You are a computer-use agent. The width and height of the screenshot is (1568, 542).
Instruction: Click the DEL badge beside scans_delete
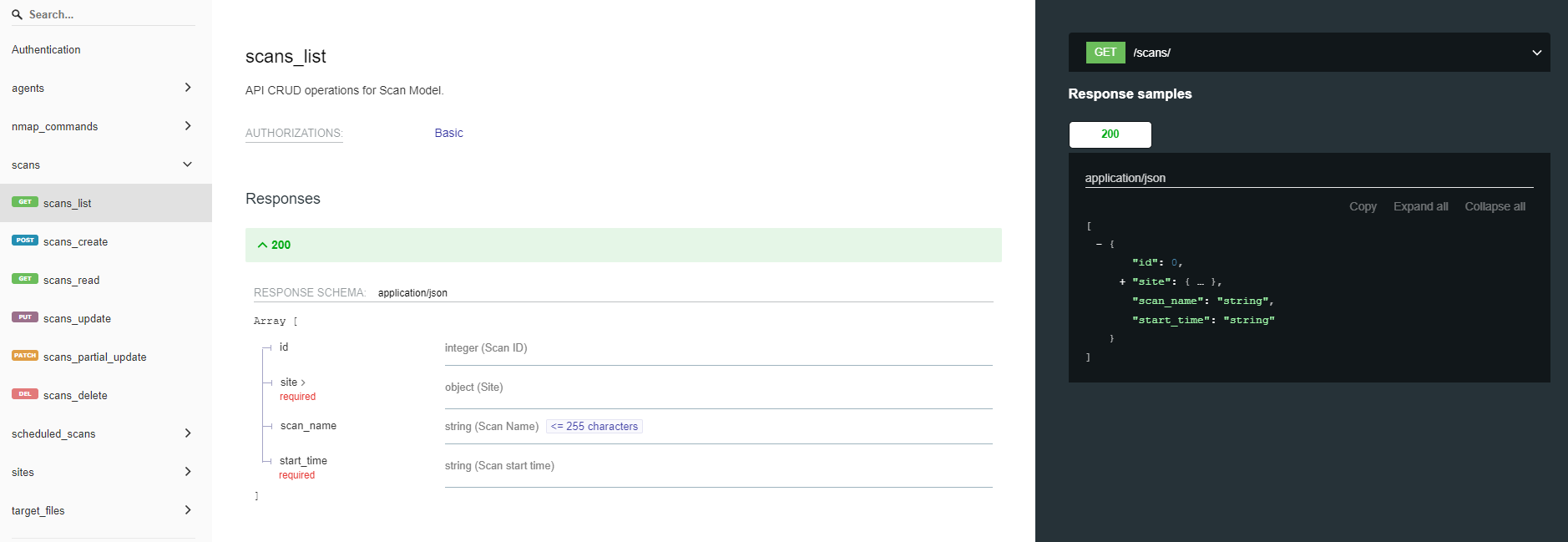click(25, 393)
